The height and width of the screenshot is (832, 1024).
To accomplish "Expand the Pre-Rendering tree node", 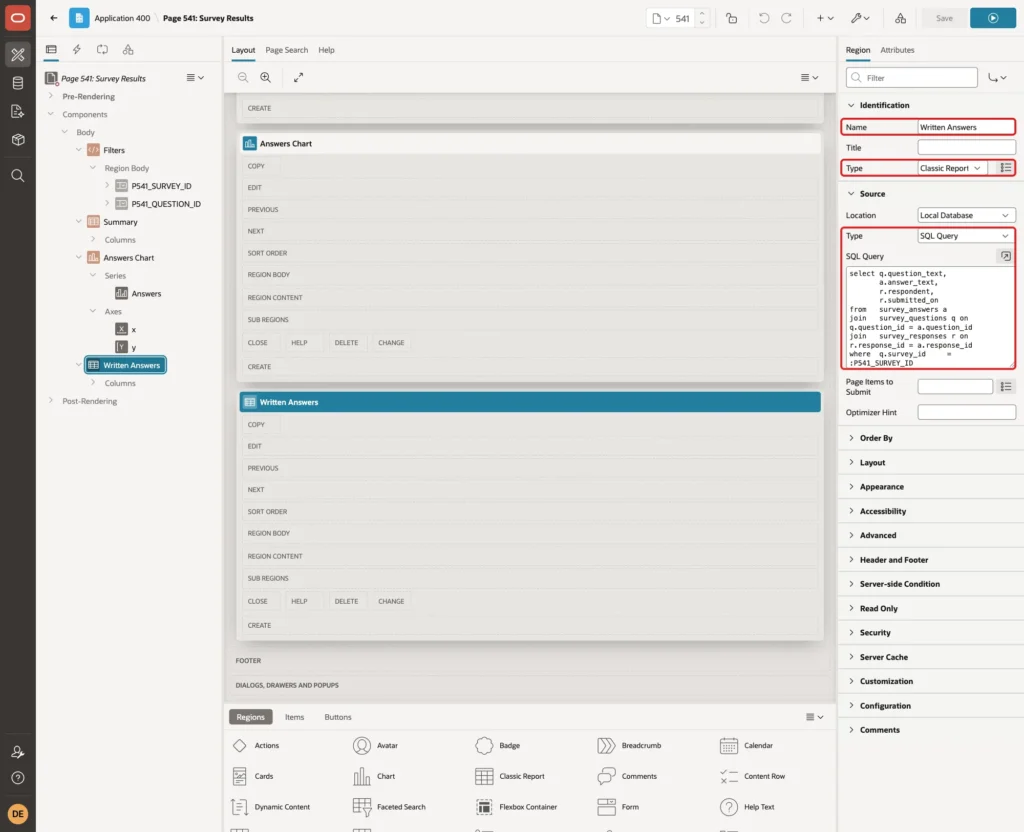I will point(51,96).
